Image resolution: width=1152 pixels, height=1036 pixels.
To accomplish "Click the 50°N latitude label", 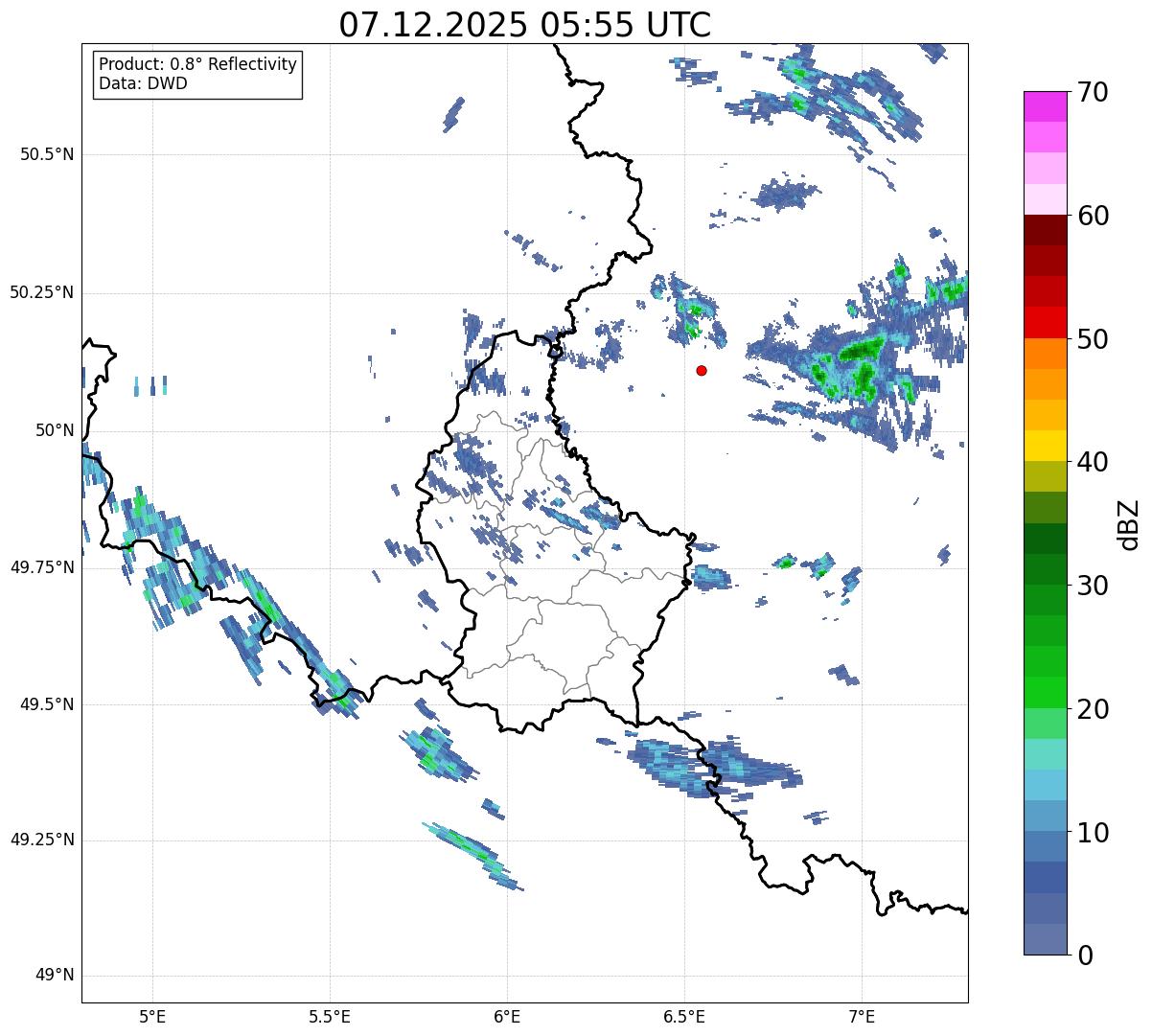I will coord(54,430).
